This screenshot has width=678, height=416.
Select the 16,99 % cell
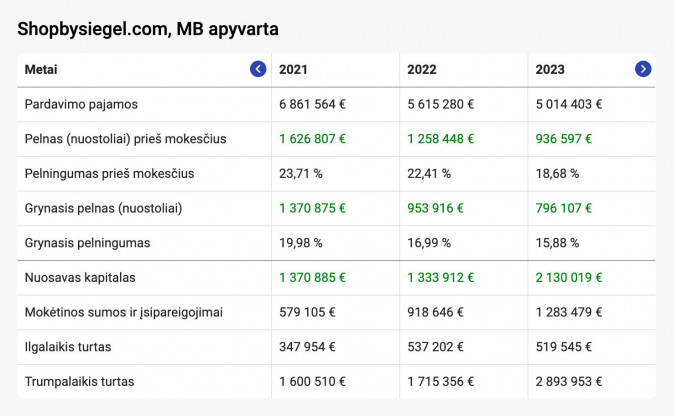tap(429, 243)
